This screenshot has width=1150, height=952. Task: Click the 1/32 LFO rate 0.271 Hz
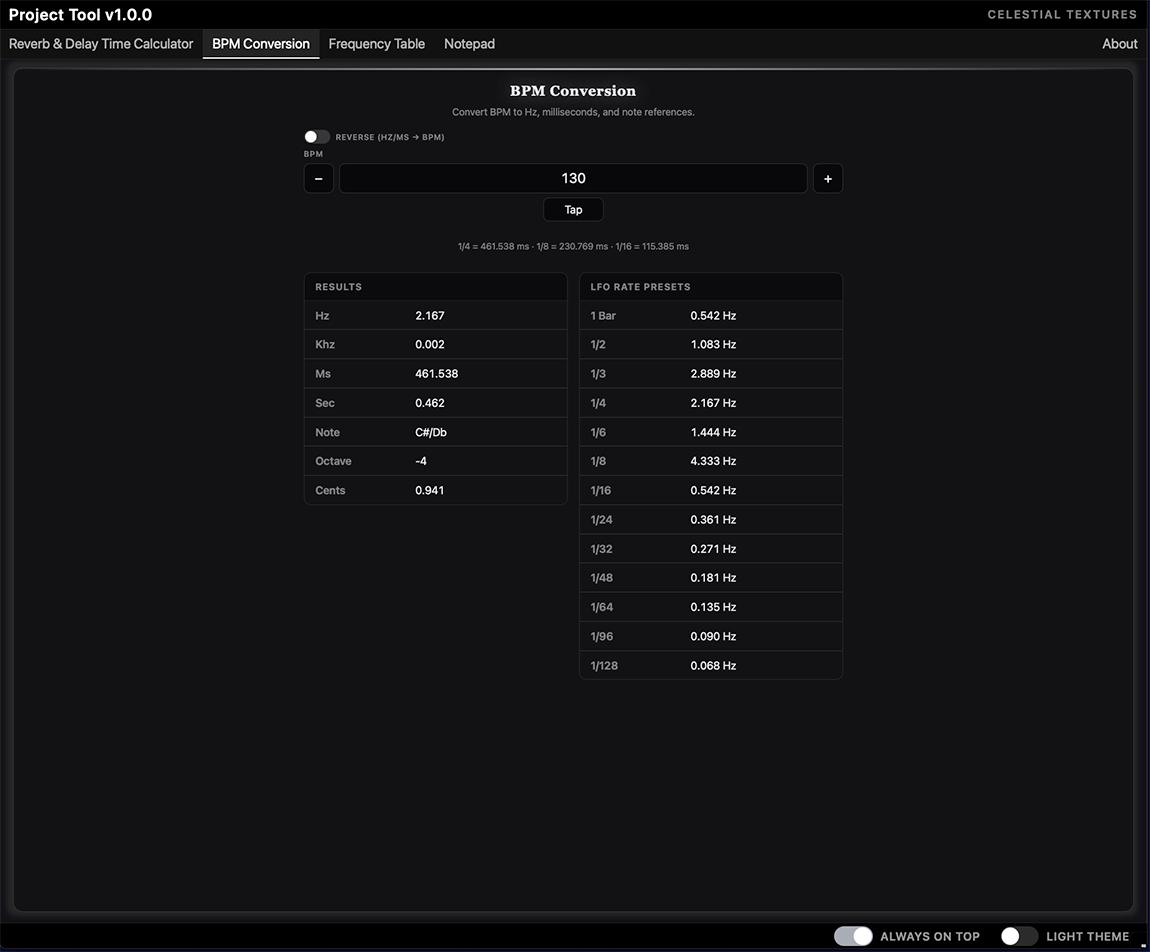713,549
